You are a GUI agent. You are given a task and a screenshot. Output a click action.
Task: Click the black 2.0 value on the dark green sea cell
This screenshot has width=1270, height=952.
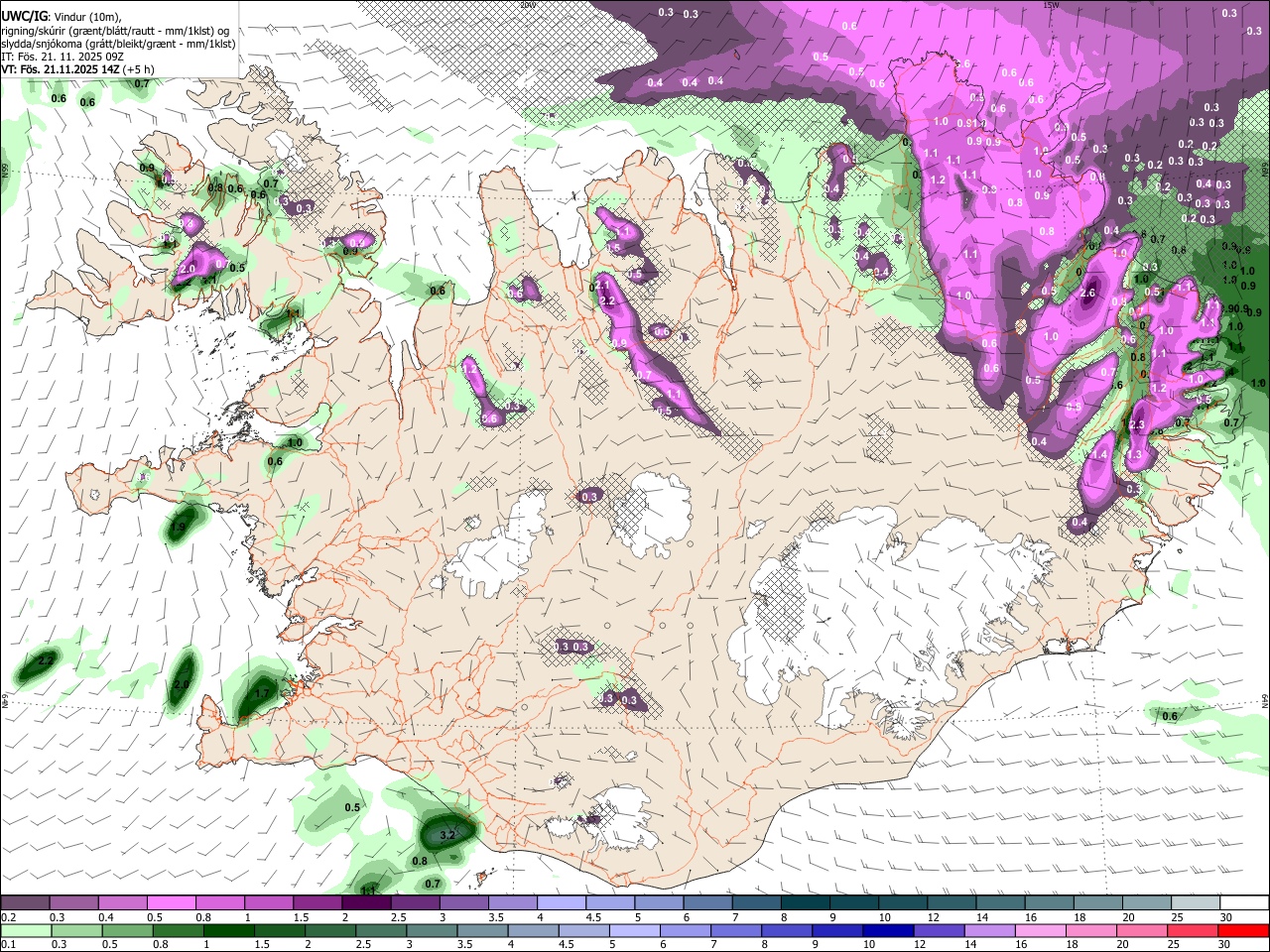pos(181,684)
